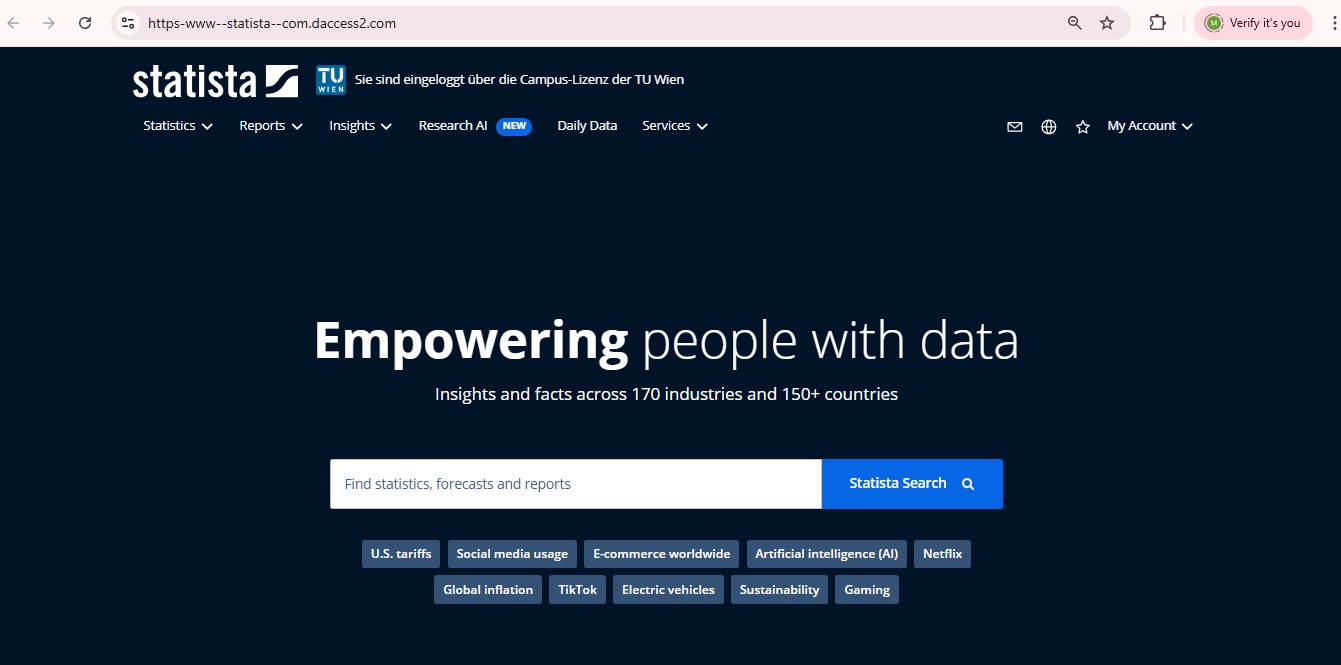Click the browser forward arrow
1341x665 pixels.
pos(49,23)
